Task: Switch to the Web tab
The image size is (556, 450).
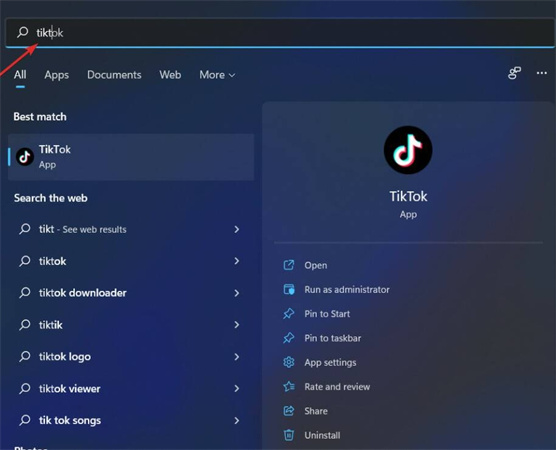Action: point(170,75)
